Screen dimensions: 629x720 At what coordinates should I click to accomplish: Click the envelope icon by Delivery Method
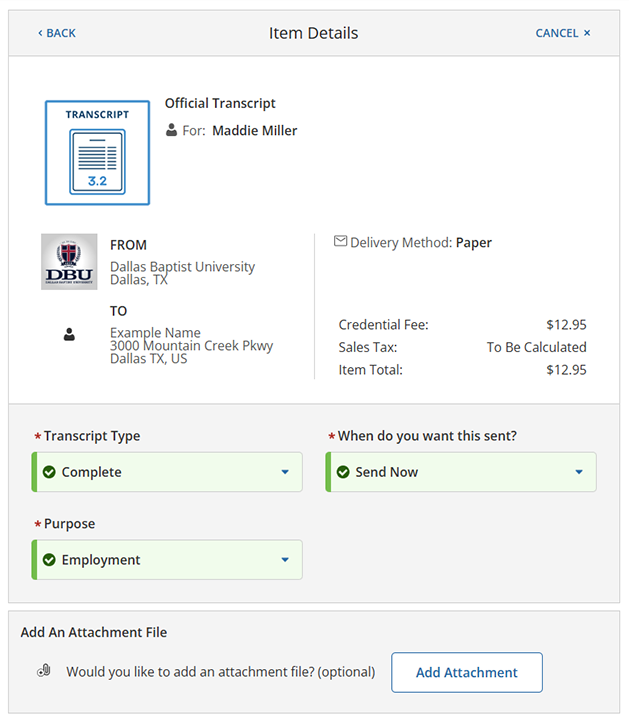point(340,242)
